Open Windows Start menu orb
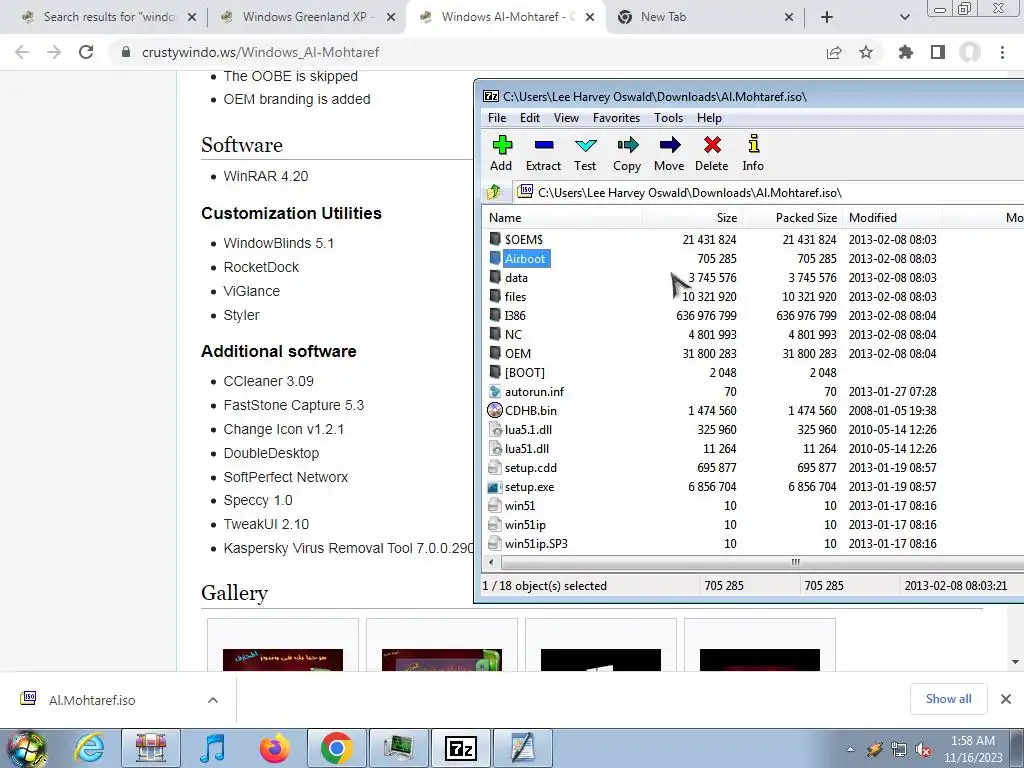 click(x=26, y=748)
